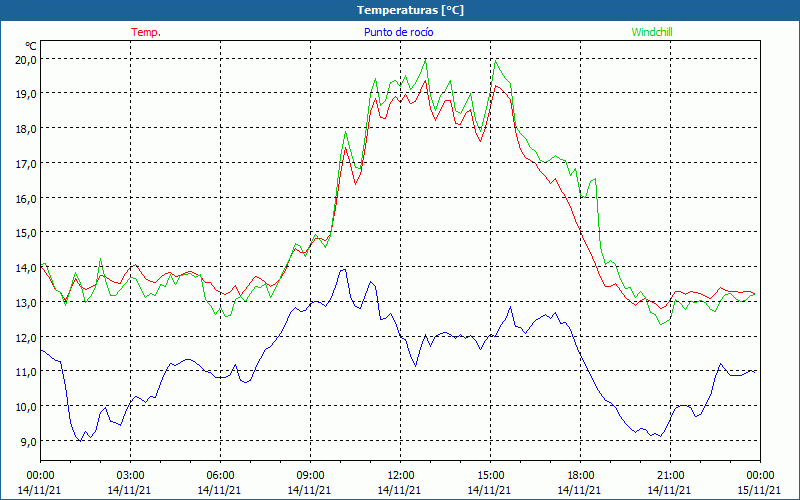This screenshot has width=800, height=500.
Task: Click the '12:00' time label
Action: pyautogui.click(x=401, y=476)
